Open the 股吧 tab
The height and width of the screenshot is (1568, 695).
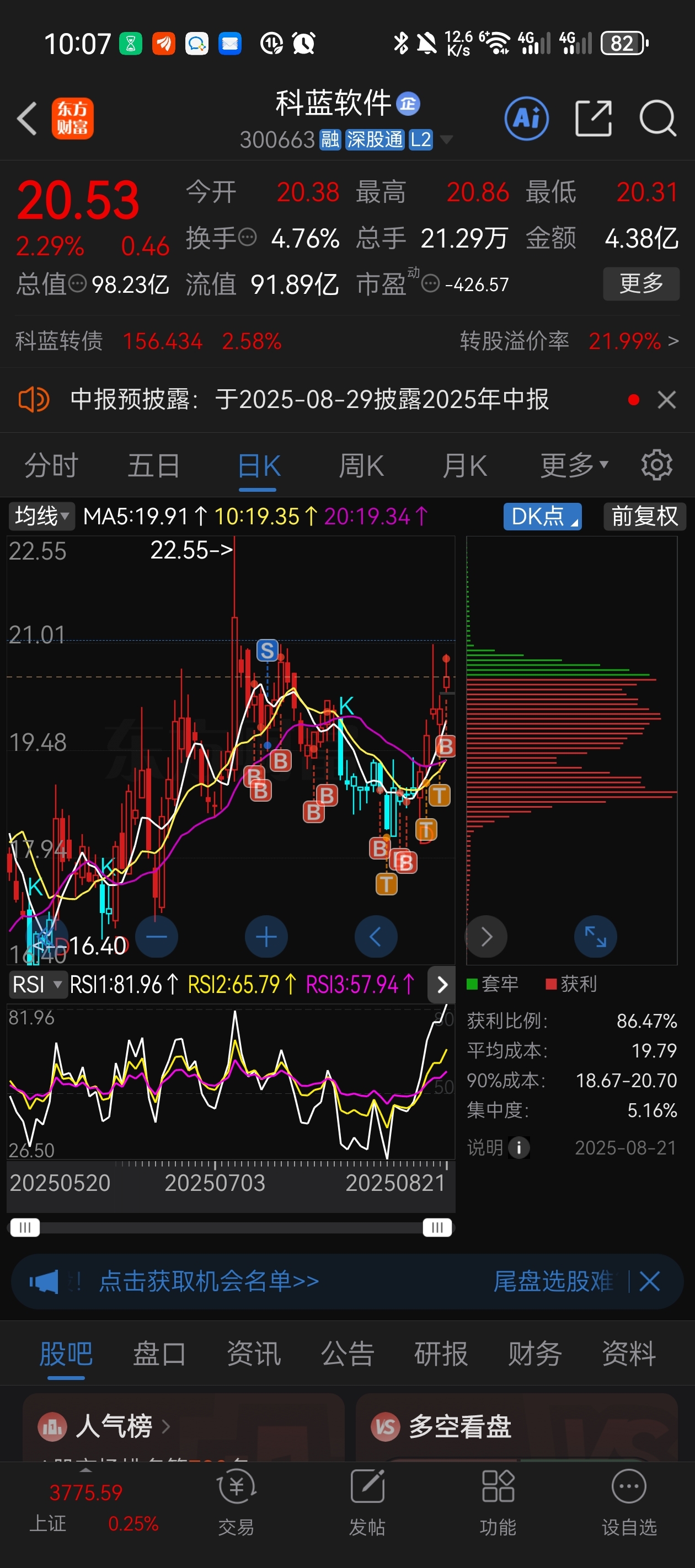[x=66, y=1354]
